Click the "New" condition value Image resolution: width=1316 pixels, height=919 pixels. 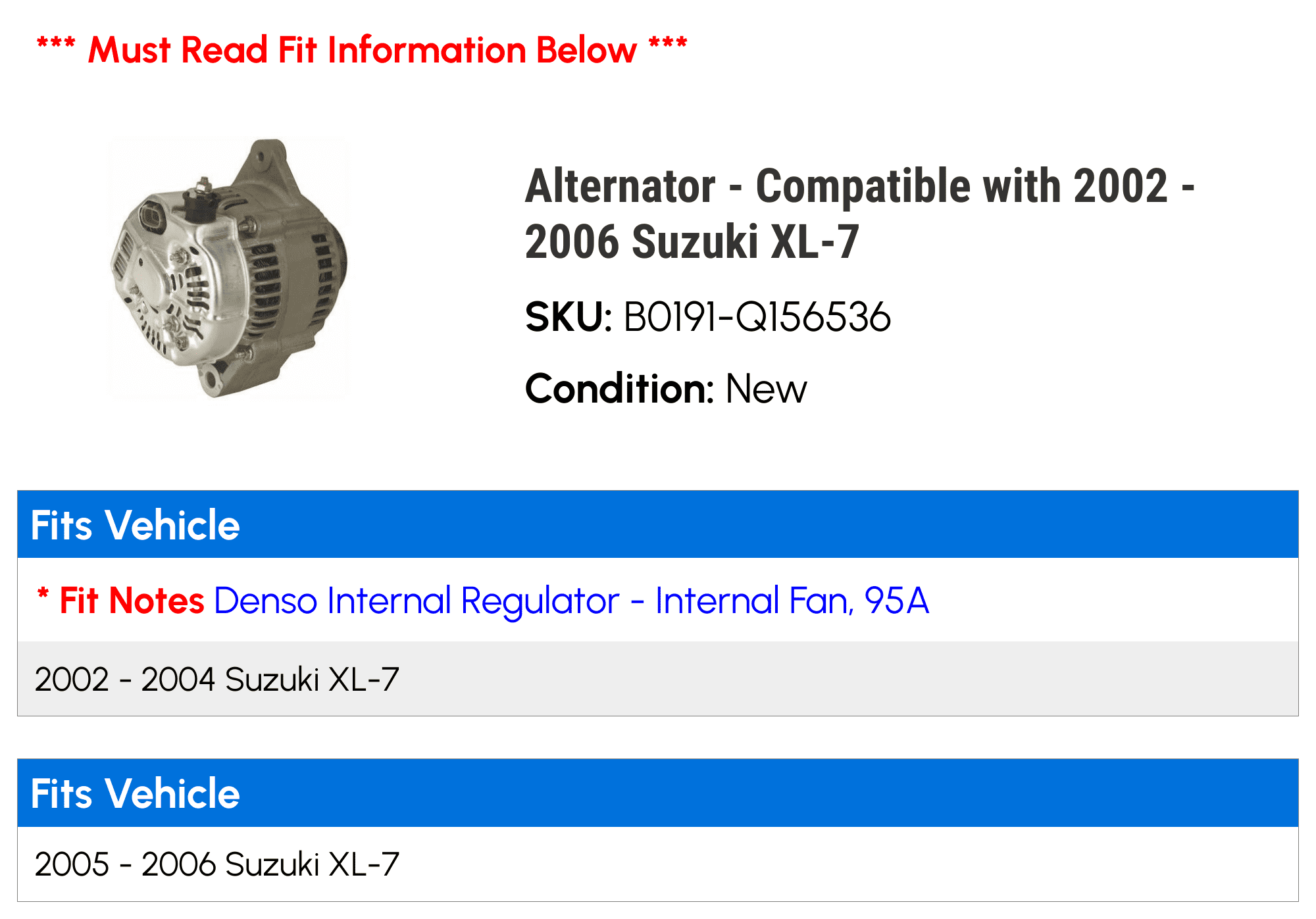tap(766, 389)
